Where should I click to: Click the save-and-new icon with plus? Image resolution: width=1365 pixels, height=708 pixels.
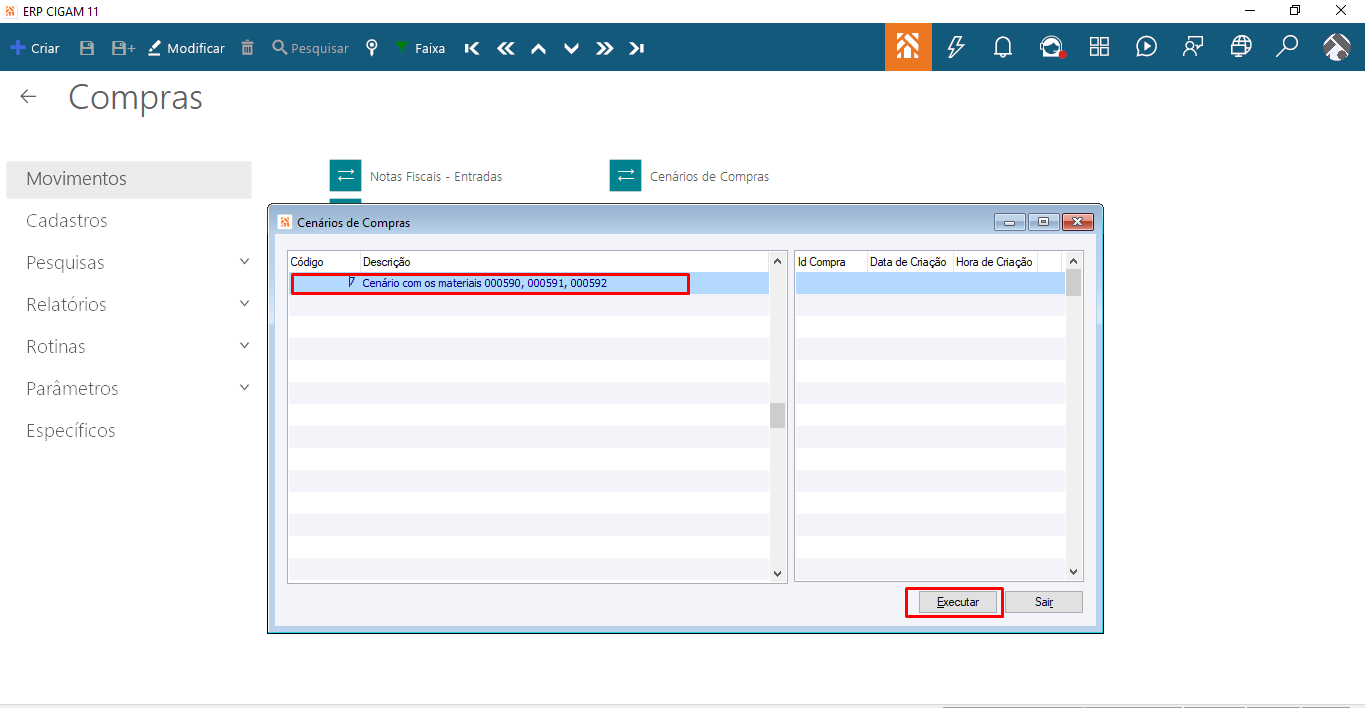[123, 48]
